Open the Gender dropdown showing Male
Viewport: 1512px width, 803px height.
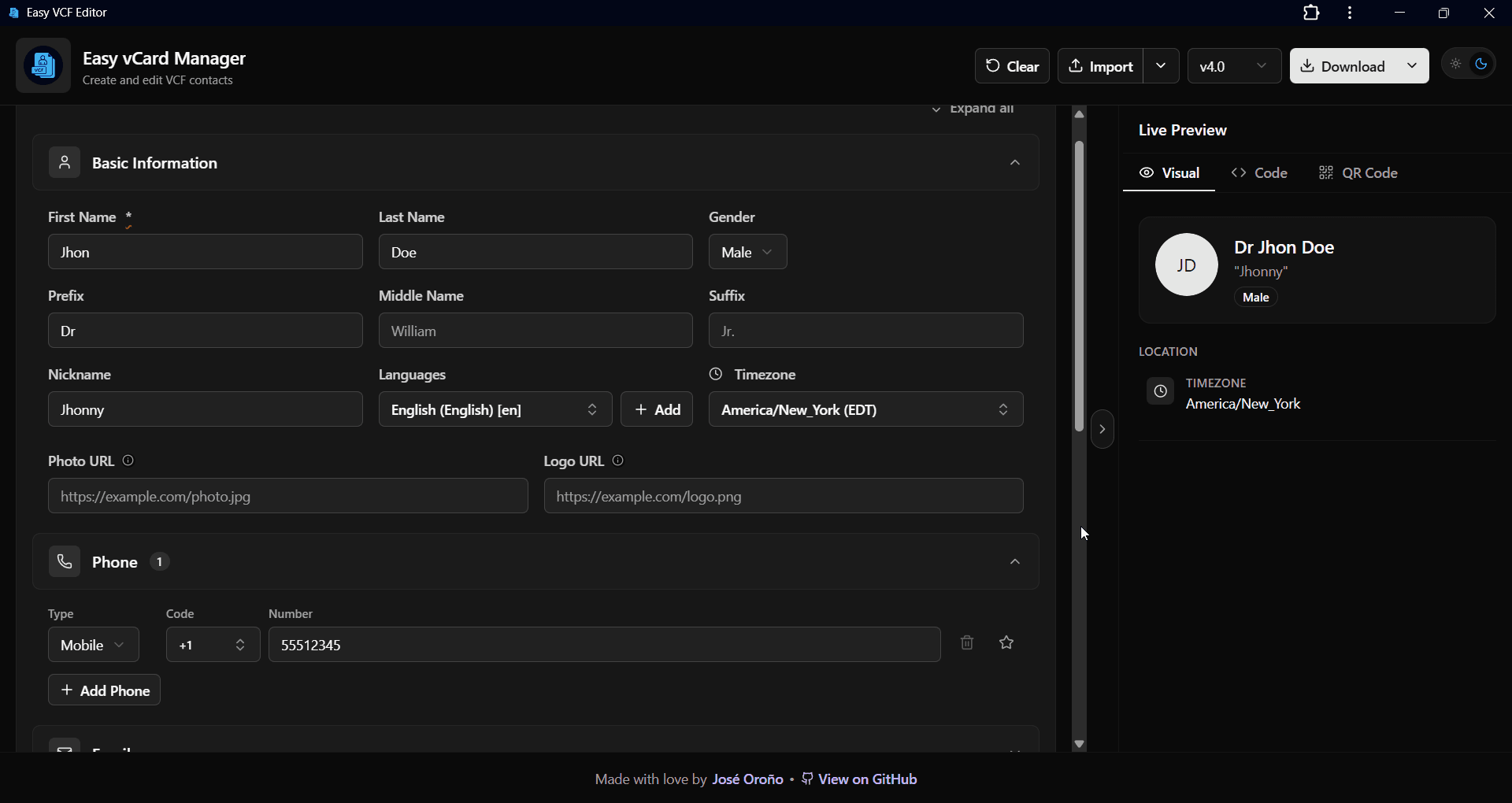748,252
